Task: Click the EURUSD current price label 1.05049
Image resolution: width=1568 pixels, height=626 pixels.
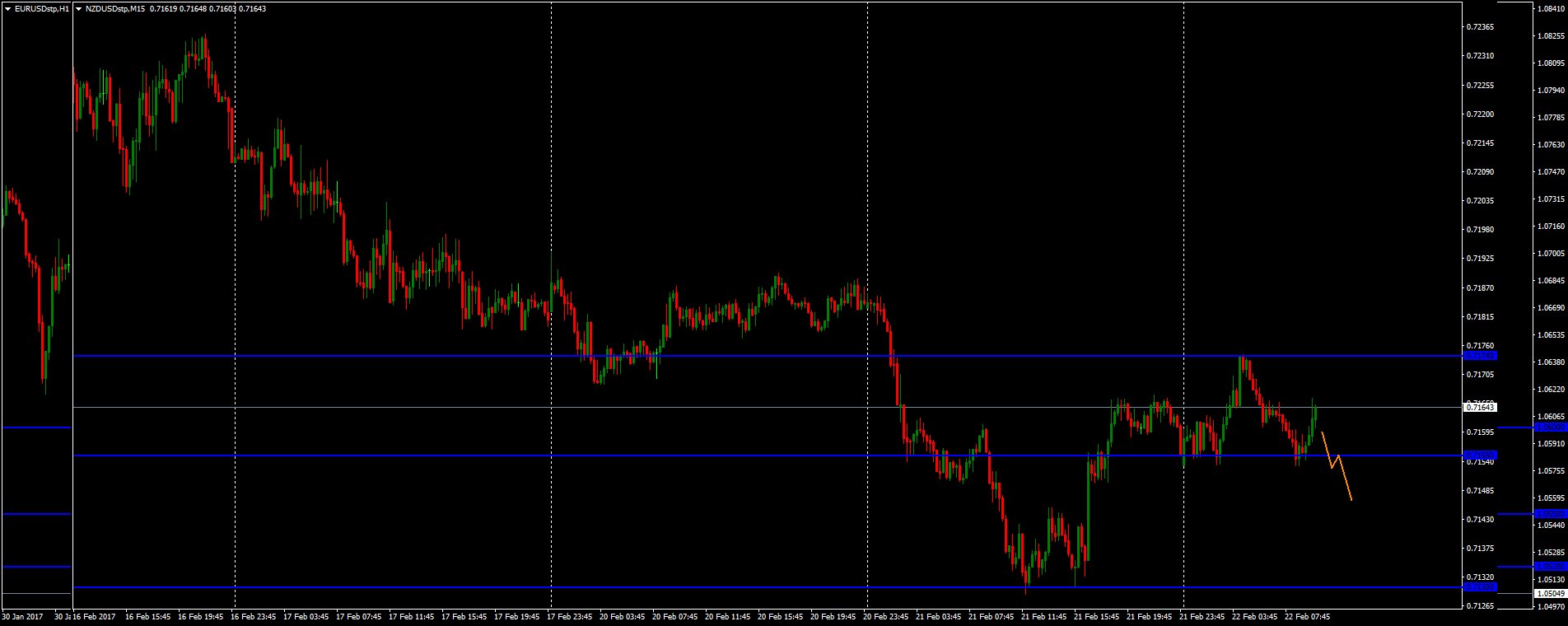Action: [x=1550, y=593]
